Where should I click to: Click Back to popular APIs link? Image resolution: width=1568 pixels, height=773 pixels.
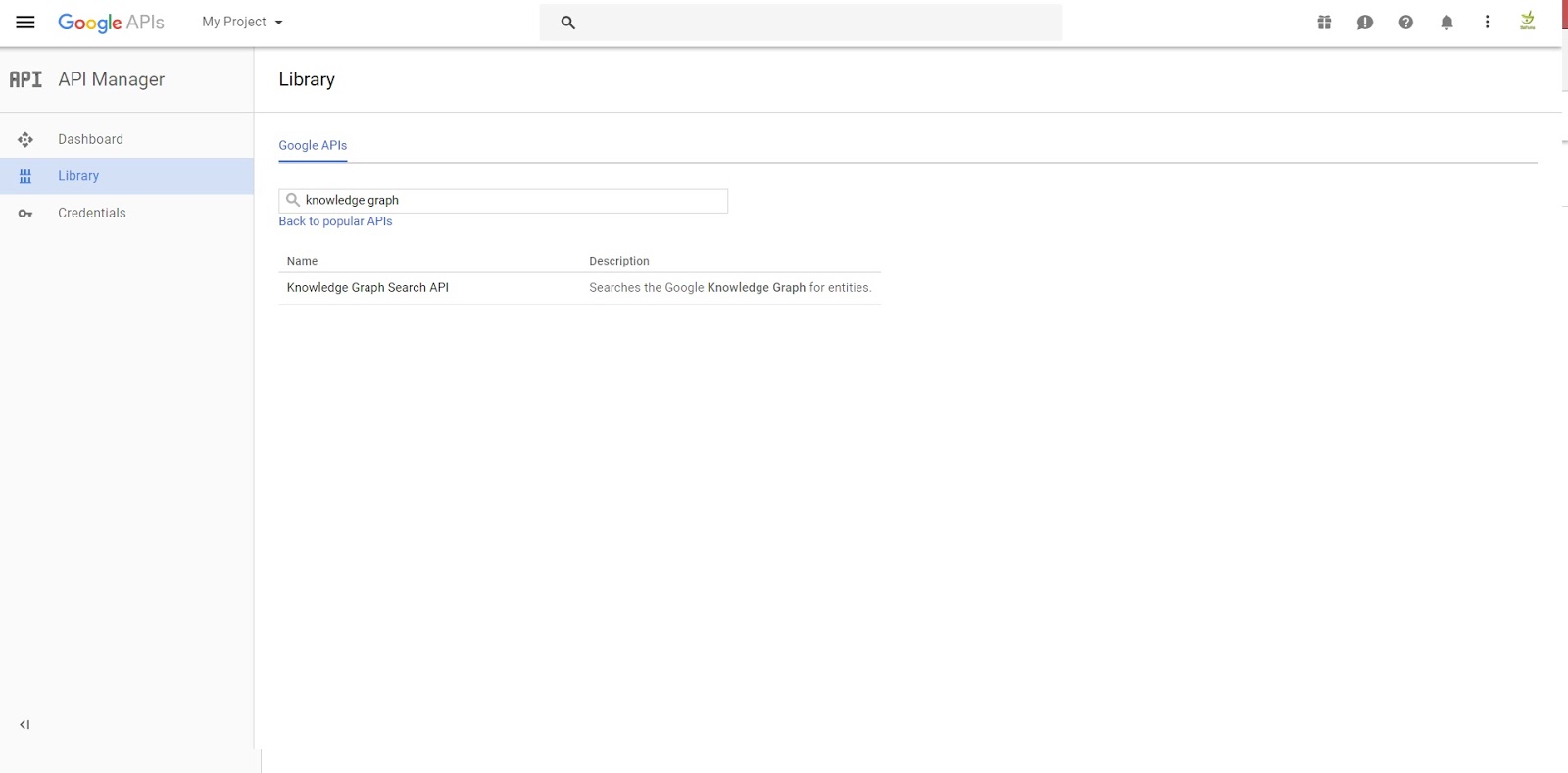point(335,221)
